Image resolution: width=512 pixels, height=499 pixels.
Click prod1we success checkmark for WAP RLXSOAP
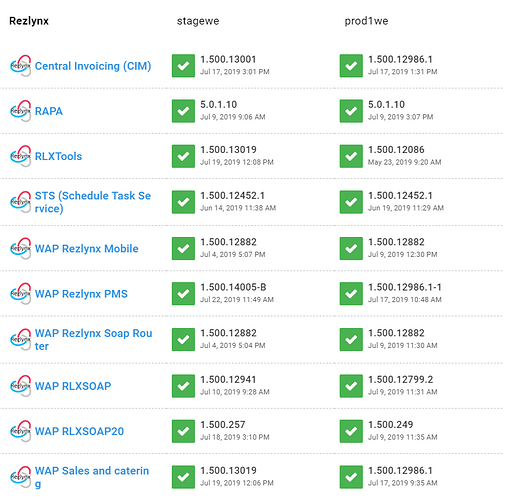[x=351, y=386]
